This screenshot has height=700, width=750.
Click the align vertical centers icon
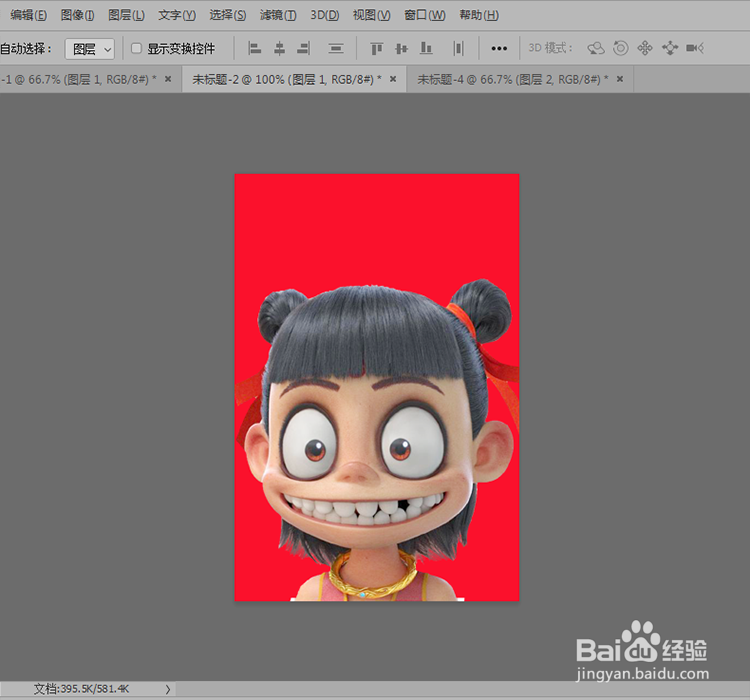[x=401, y=48]
